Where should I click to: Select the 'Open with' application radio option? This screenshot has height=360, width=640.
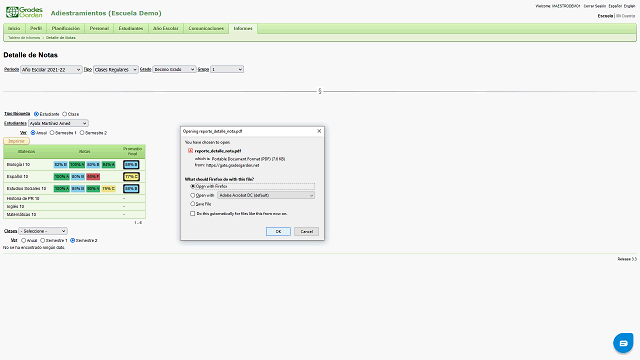(x=193, y=195)
